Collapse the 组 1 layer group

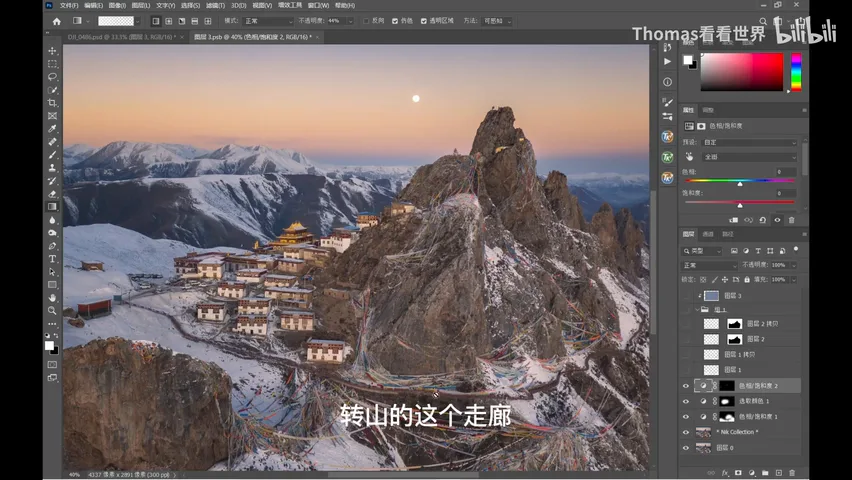[697, 309]
